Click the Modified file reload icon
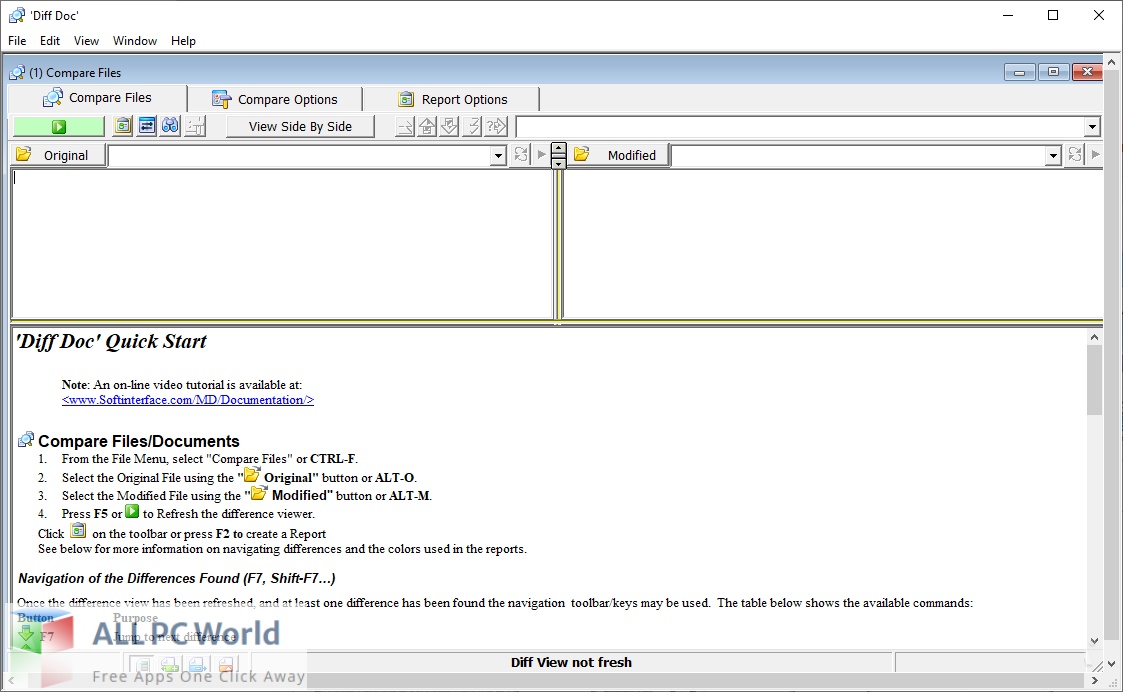 click(x=1074, y=155)
